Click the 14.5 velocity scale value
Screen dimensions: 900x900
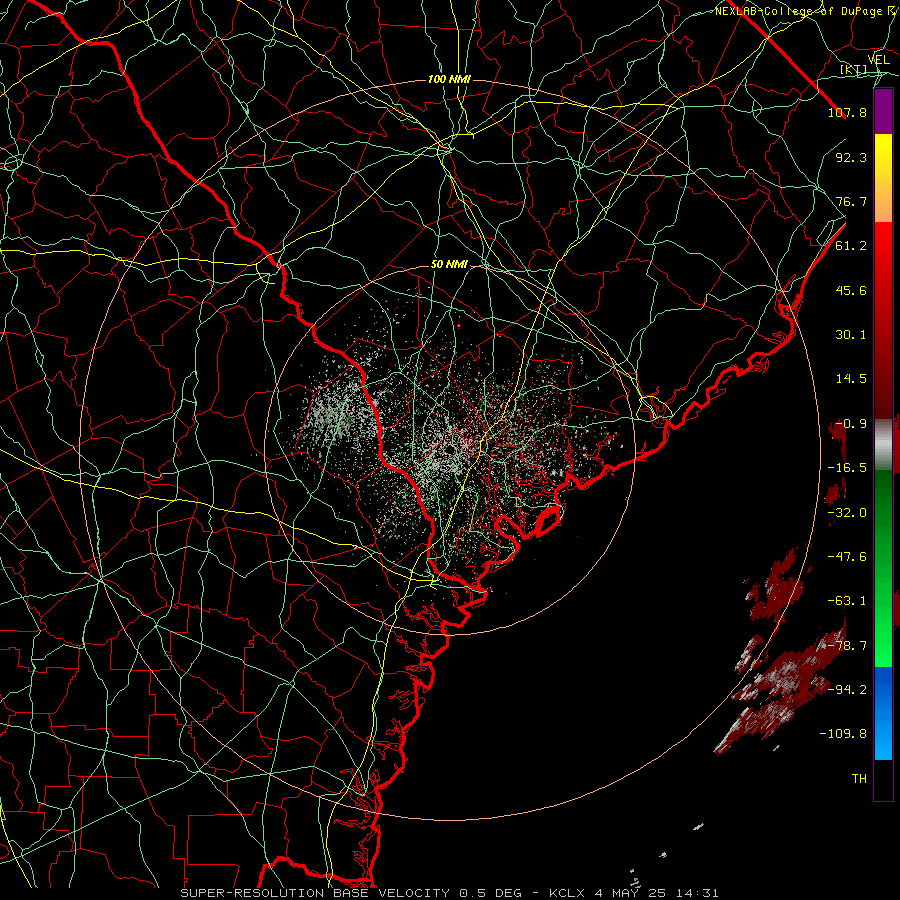click(x=851, y=379)
